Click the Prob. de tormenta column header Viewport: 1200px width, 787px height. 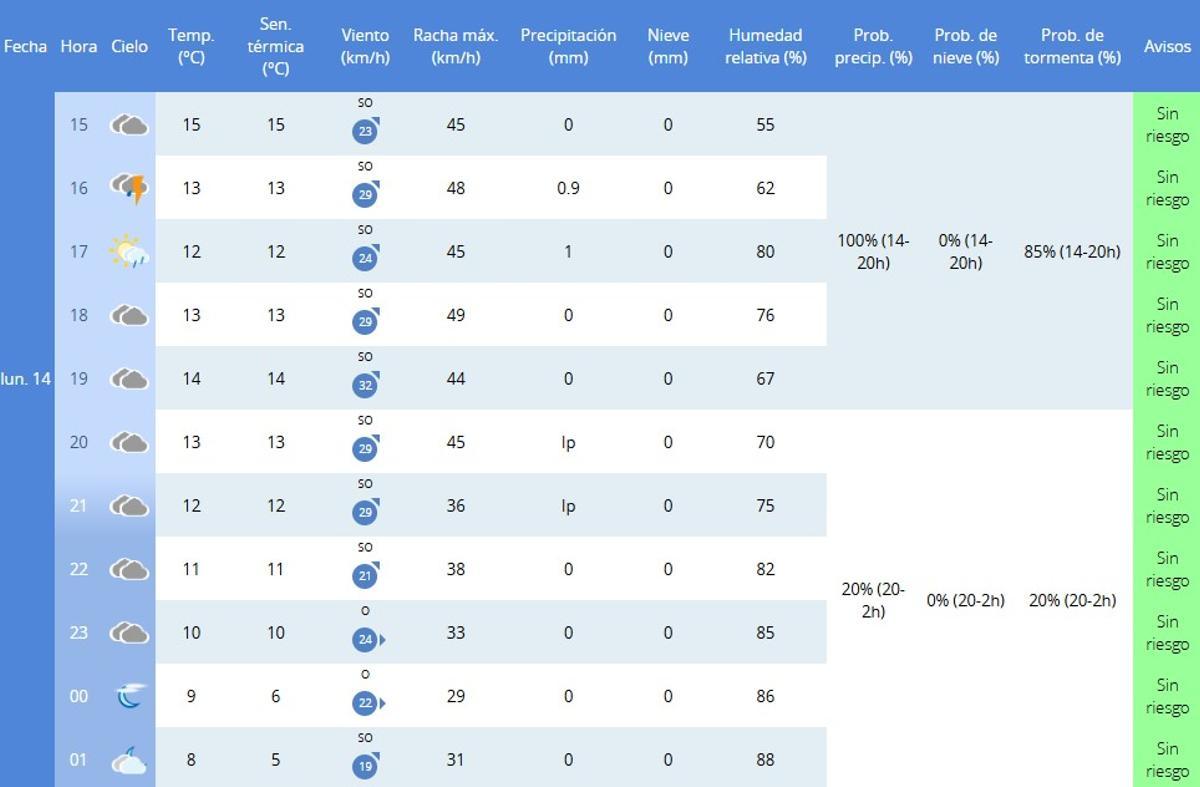click(1072, 46)
